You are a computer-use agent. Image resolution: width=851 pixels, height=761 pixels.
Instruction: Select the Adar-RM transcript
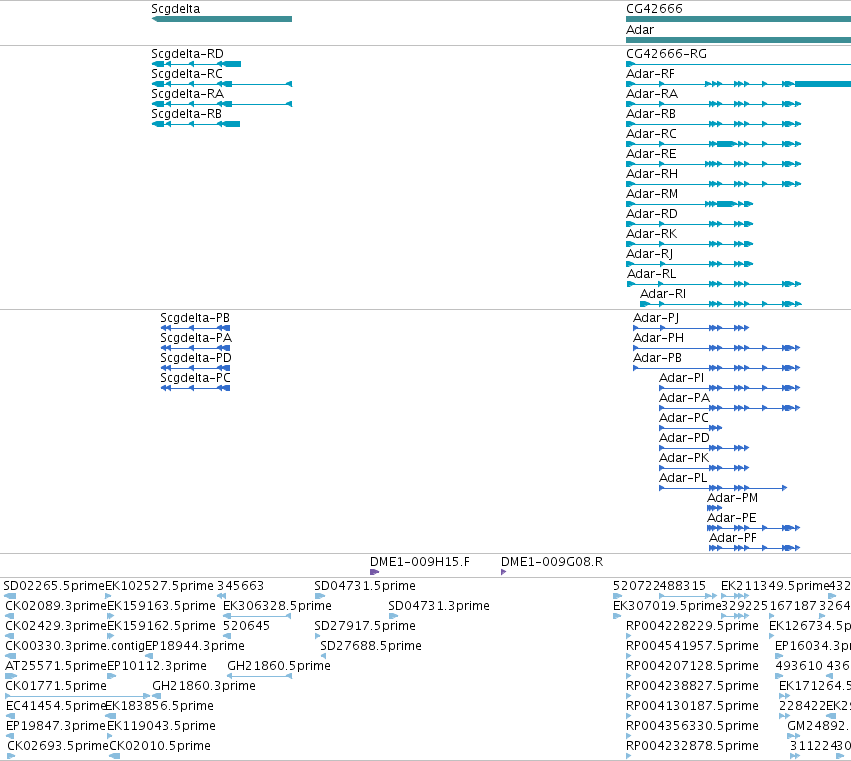point(690,204)
